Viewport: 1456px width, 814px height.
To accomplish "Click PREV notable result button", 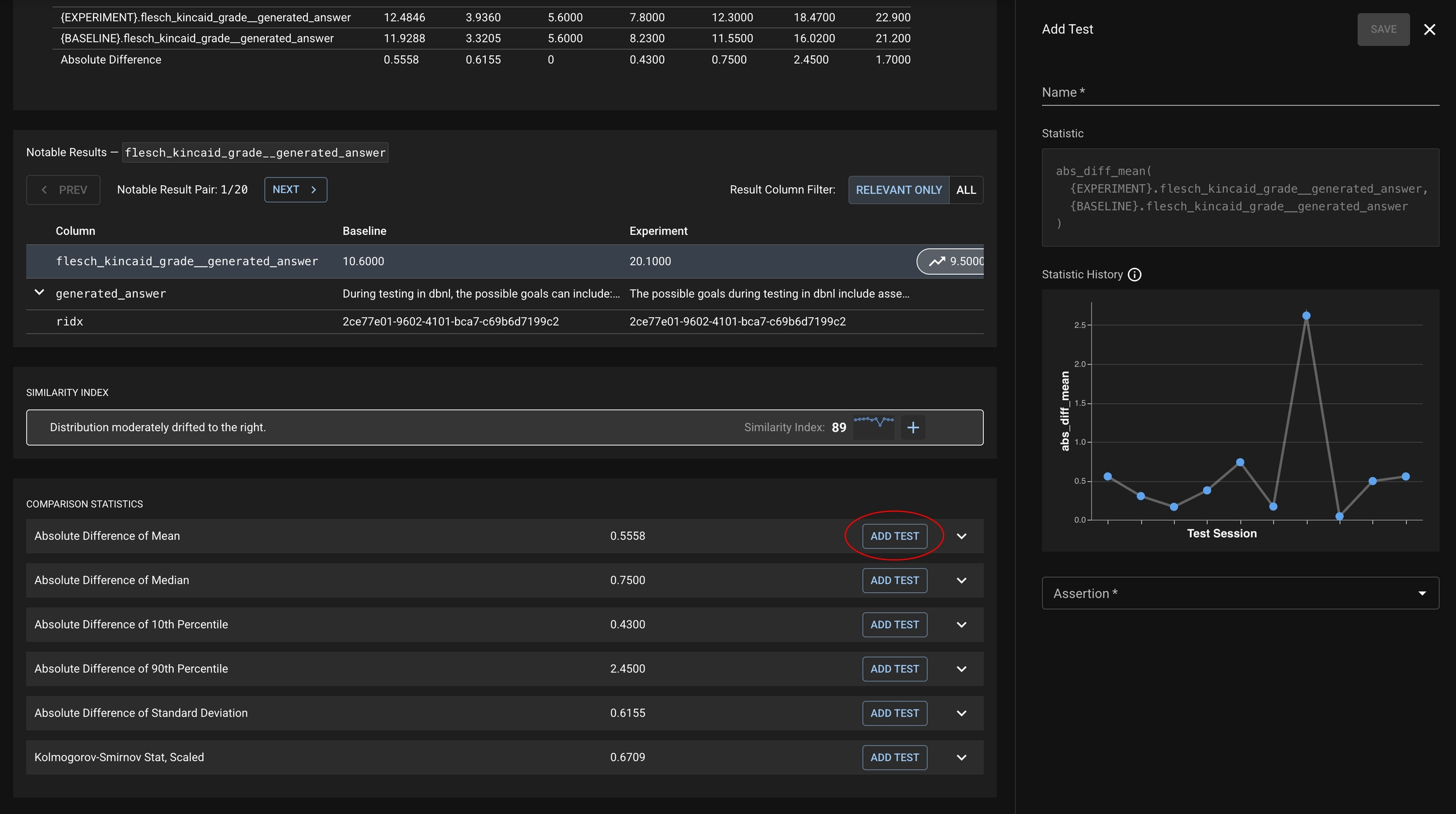I will pos(63,190).
